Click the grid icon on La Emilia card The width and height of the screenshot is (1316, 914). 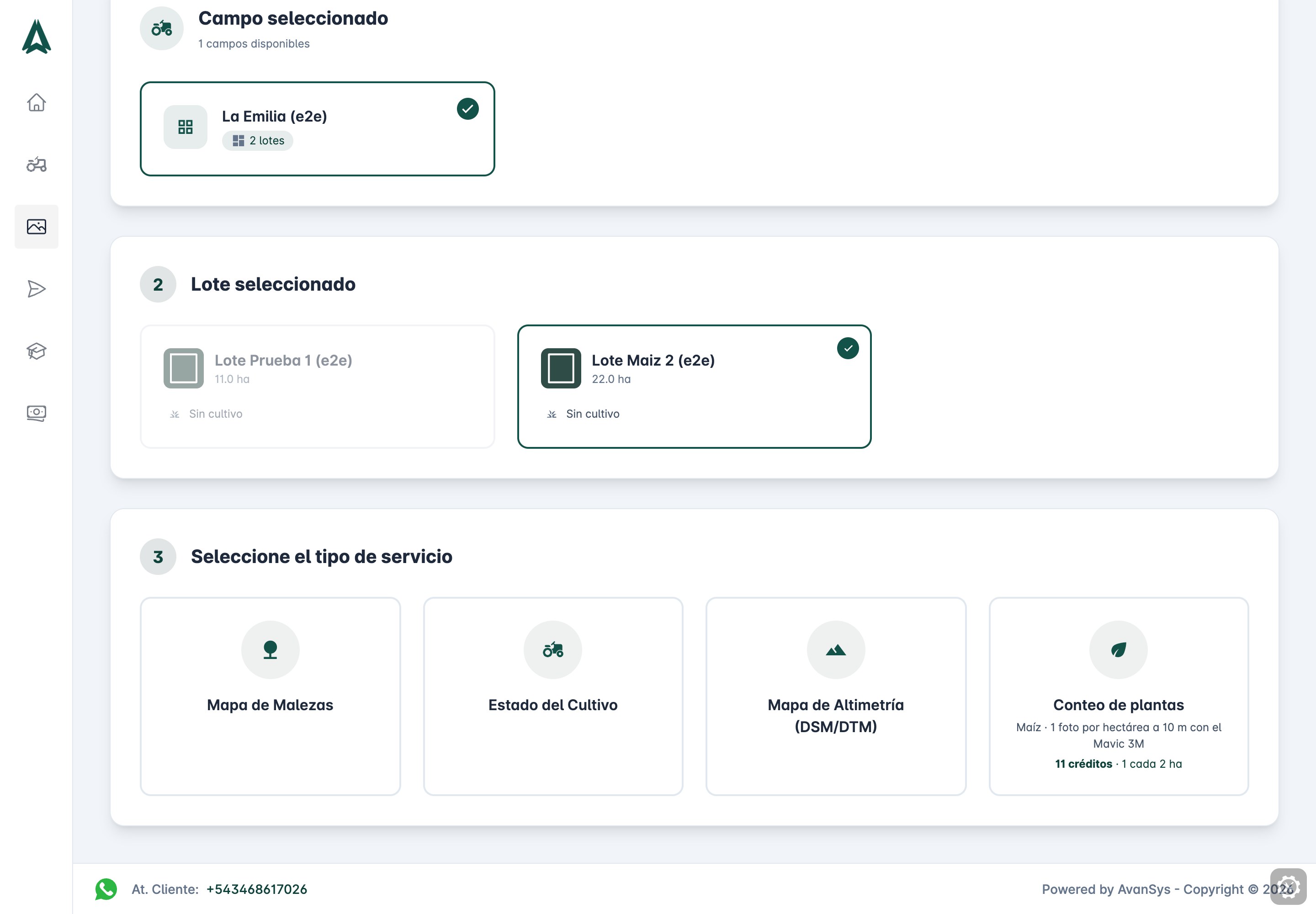(x=186, y=127)
